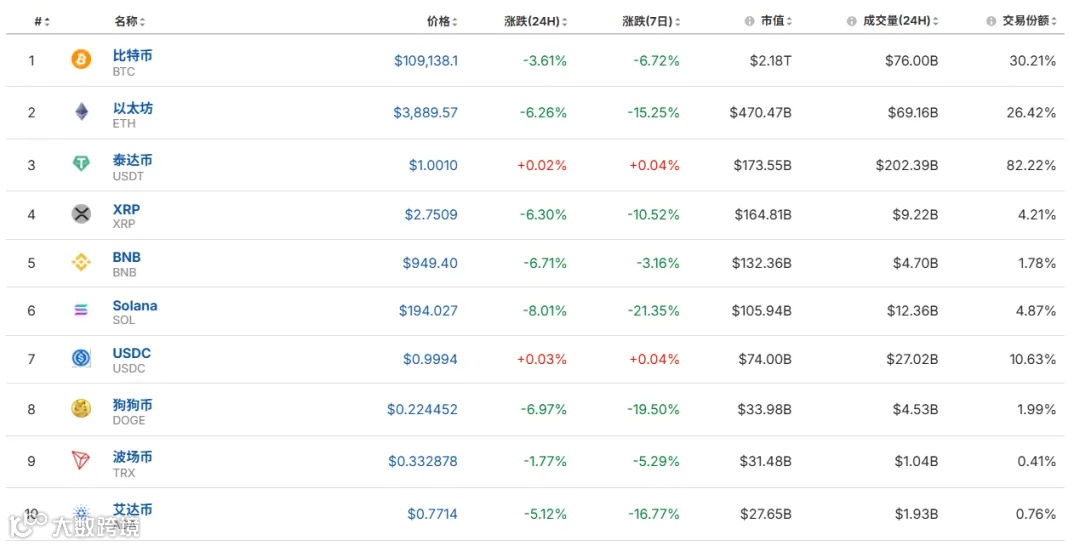
Task: Click the USDC blue coin icon
Action: (81, 358)
